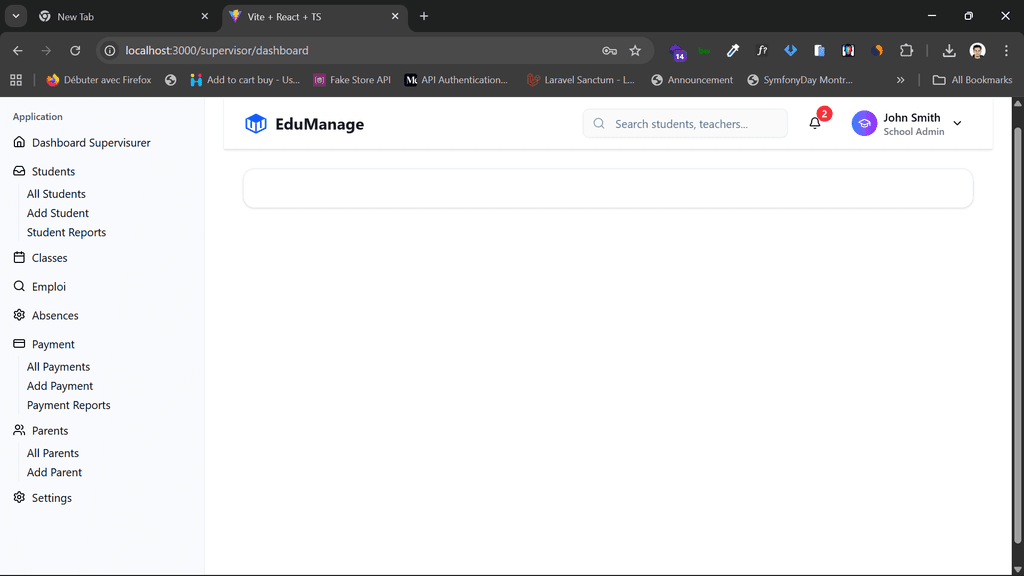Reload the page with refresh icon
This screenshot has height=576, width=1024.
(75, 50)
